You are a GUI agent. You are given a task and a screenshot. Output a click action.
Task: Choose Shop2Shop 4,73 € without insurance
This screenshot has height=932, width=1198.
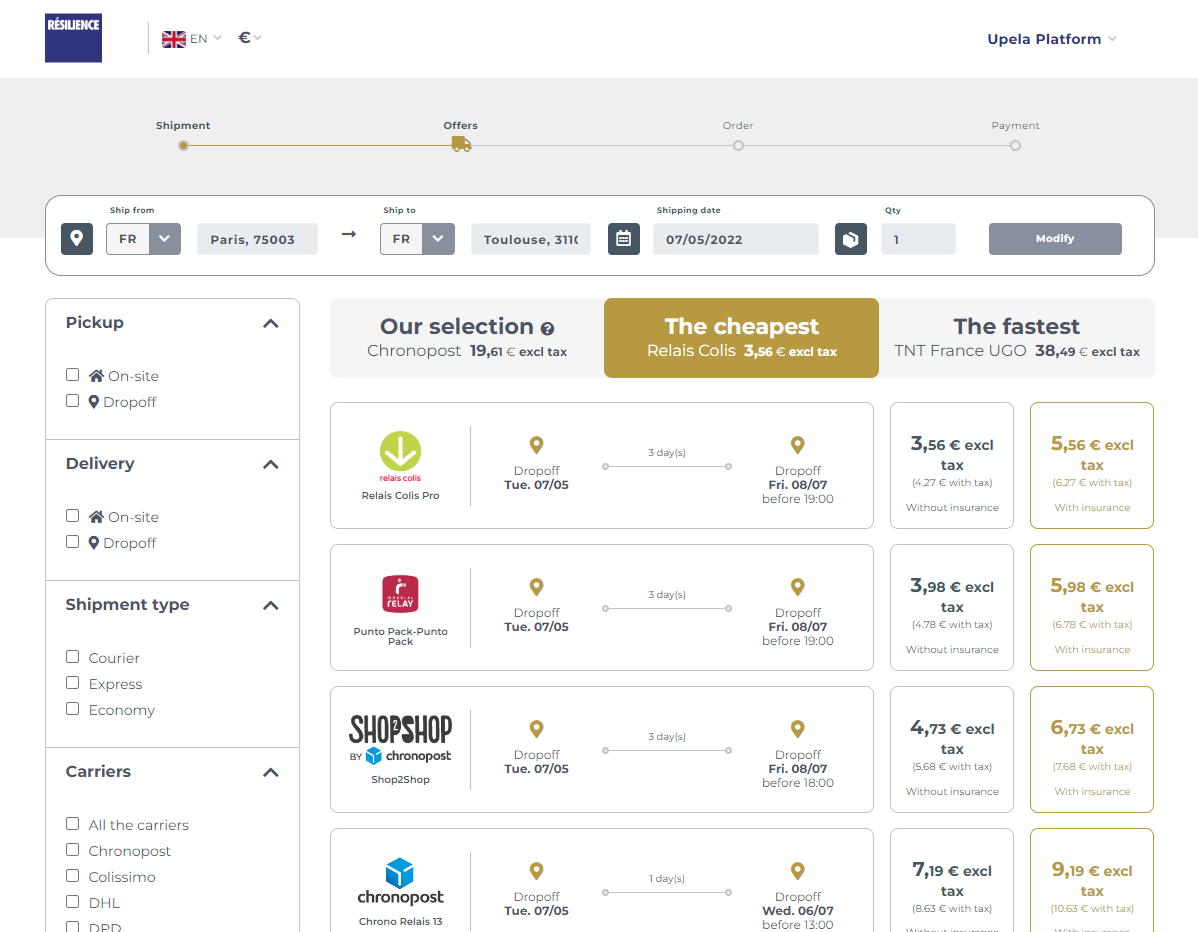click(952, 750)
